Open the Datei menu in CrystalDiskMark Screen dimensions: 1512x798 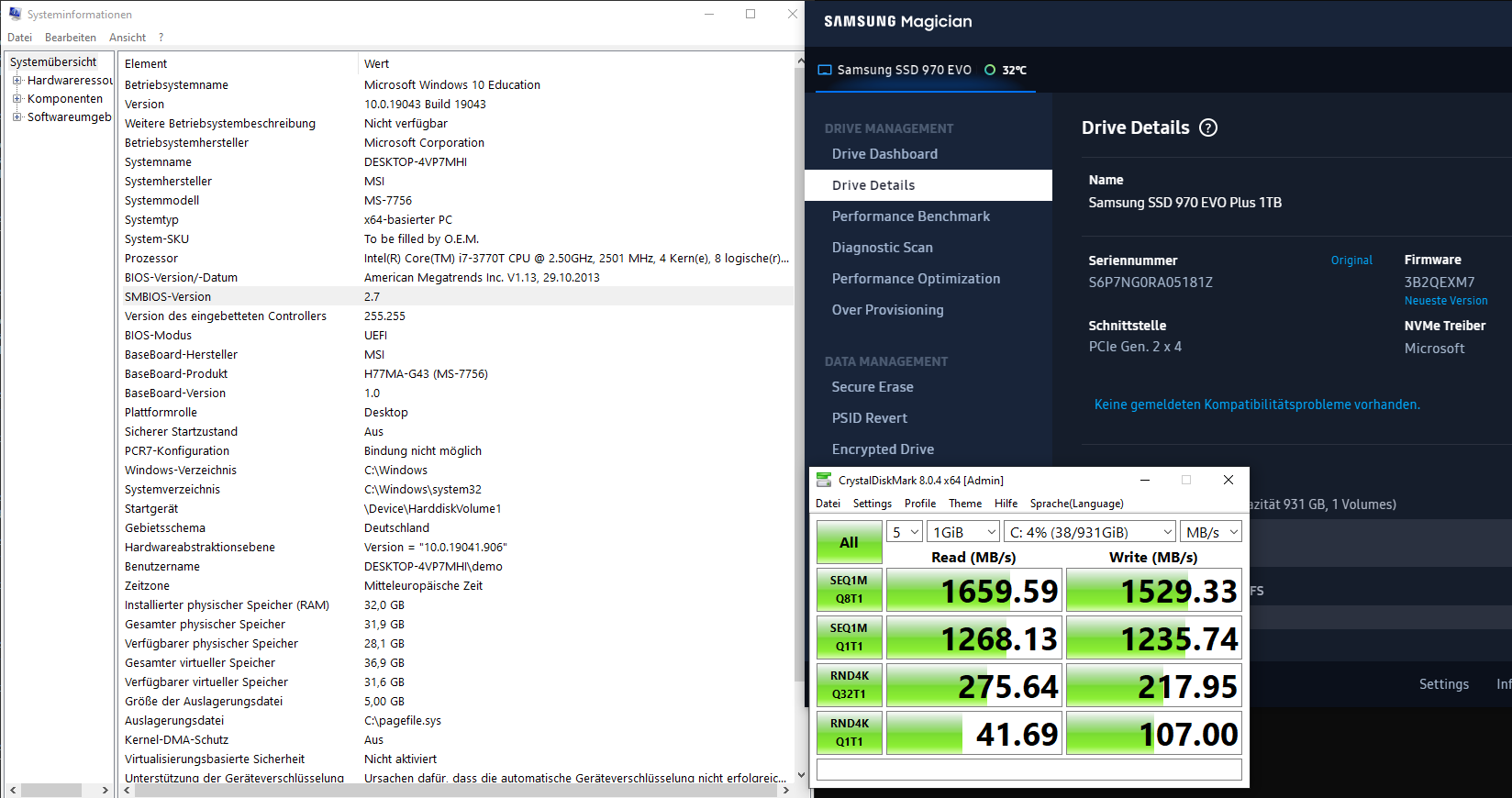click(828, 504)
